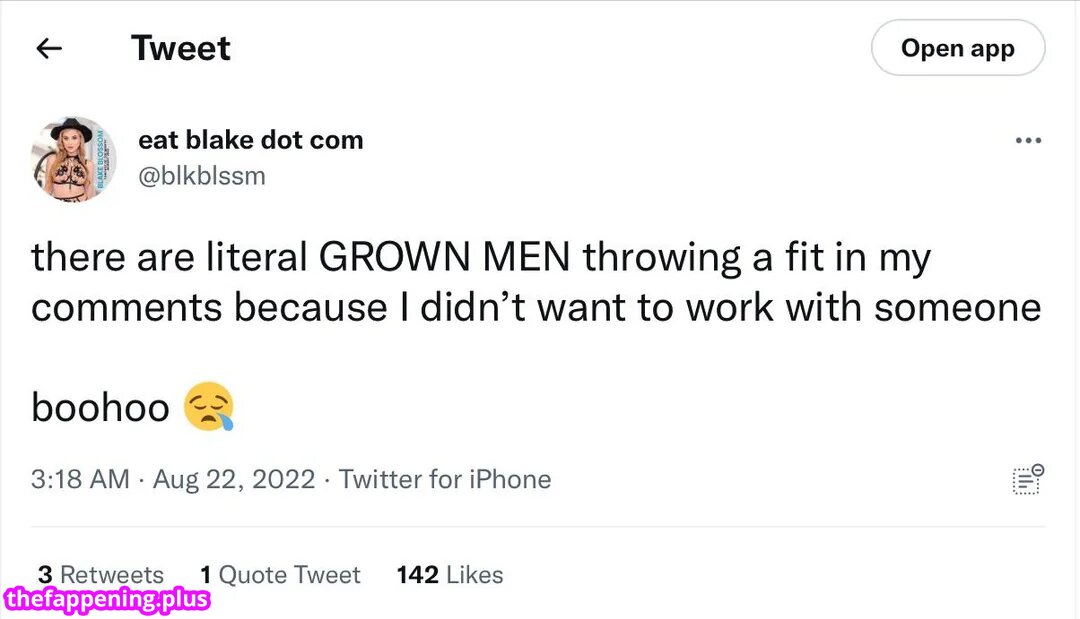1080x619 pixels.
Task: Click the word boohoo in the tweet
Action: [101, 408]
